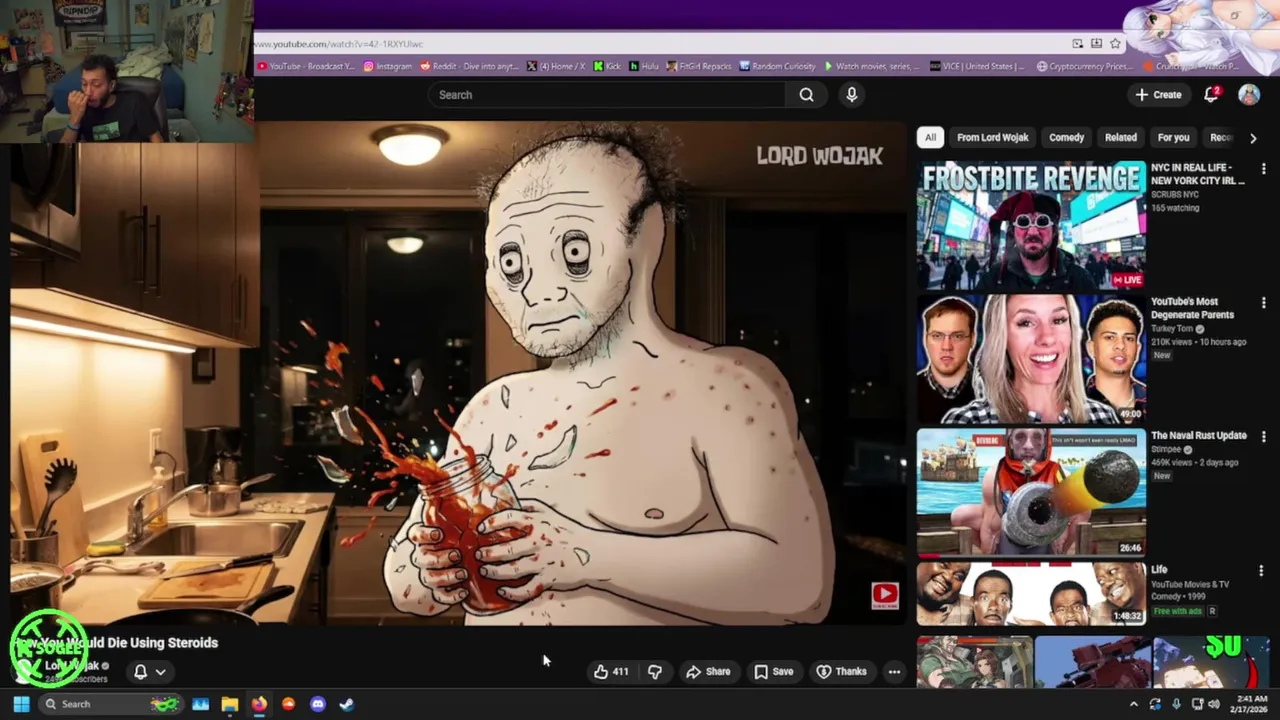The image size is (1280, 720).
Task: Click the Create button
Action: point(1158,94)
